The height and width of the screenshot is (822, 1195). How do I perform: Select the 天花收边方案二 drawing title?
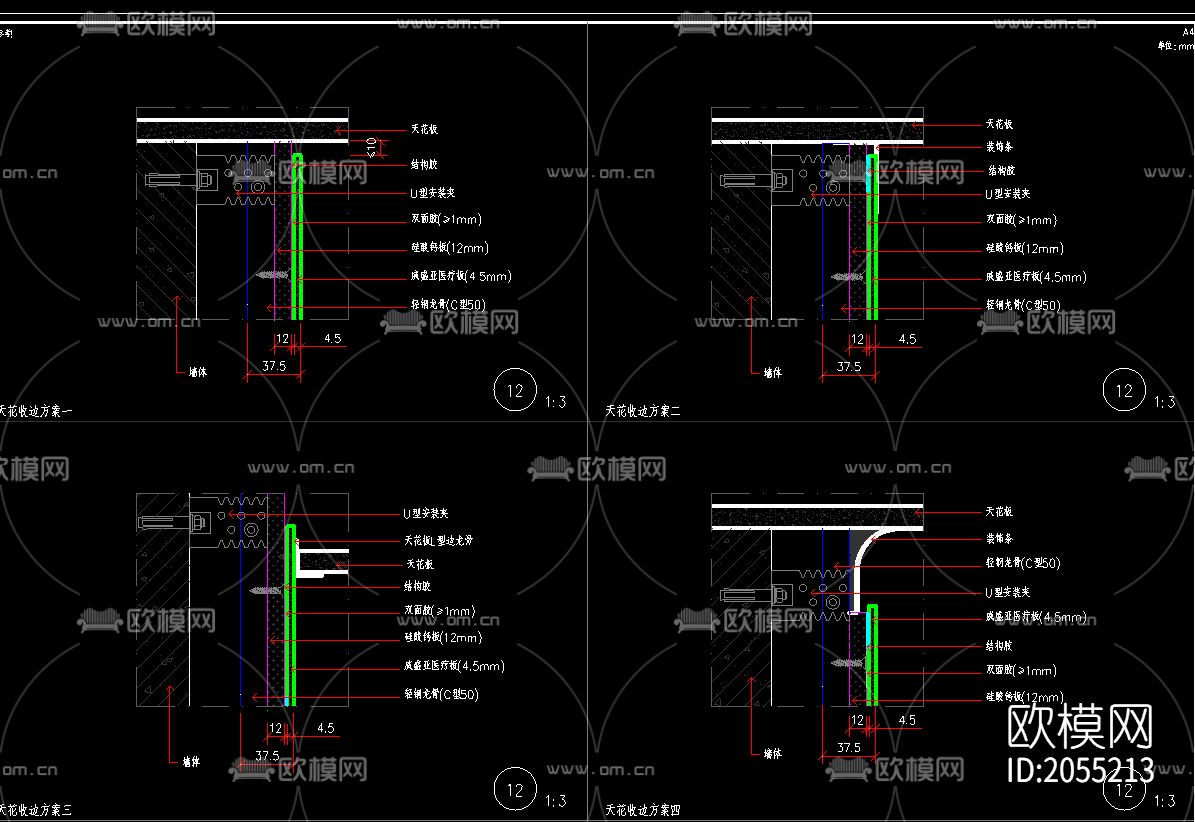coord(642,411)
